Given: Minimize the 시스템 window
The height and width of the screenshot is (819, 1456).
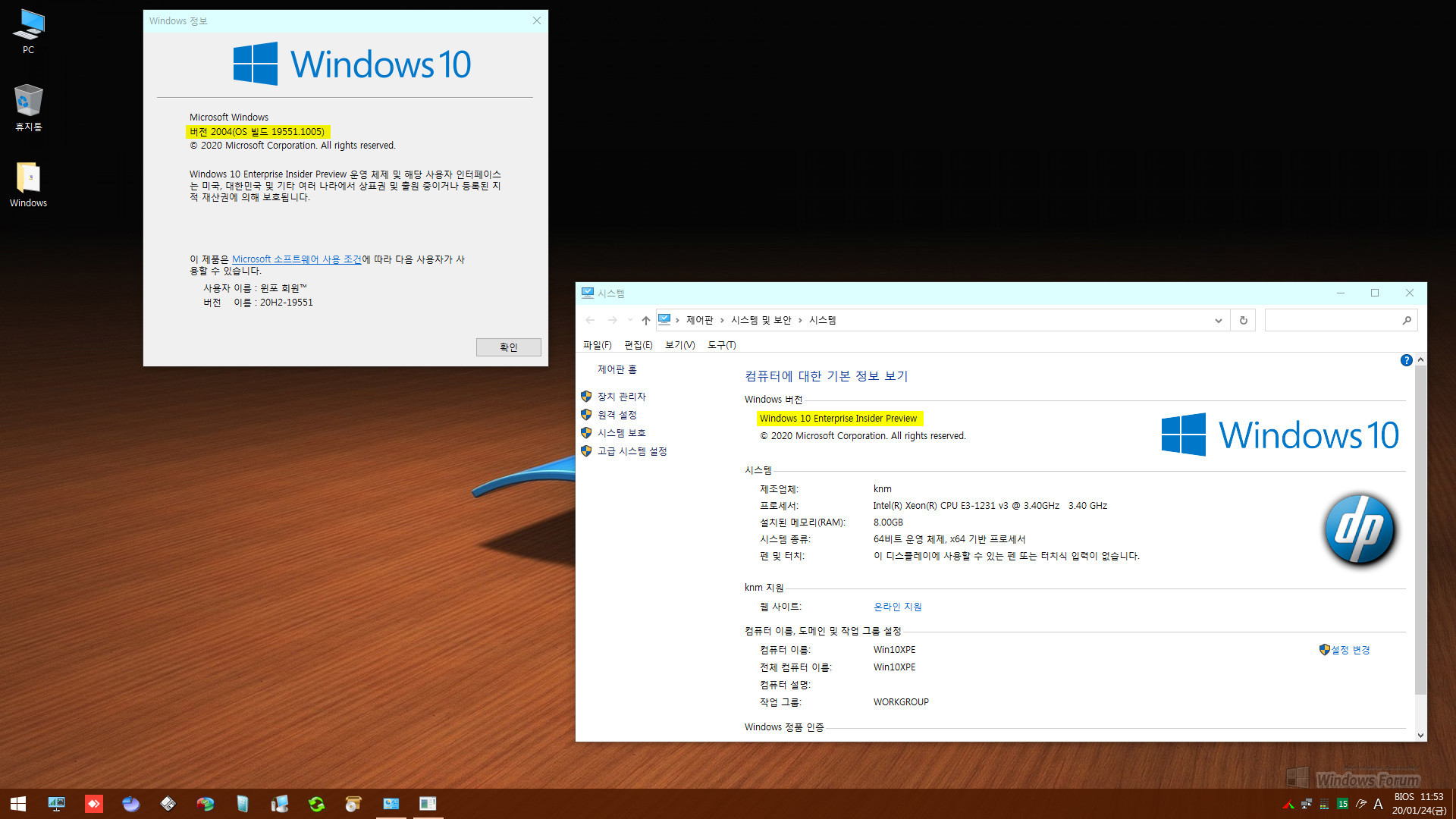Looking at the screenshot, I should click(1340, 293).
